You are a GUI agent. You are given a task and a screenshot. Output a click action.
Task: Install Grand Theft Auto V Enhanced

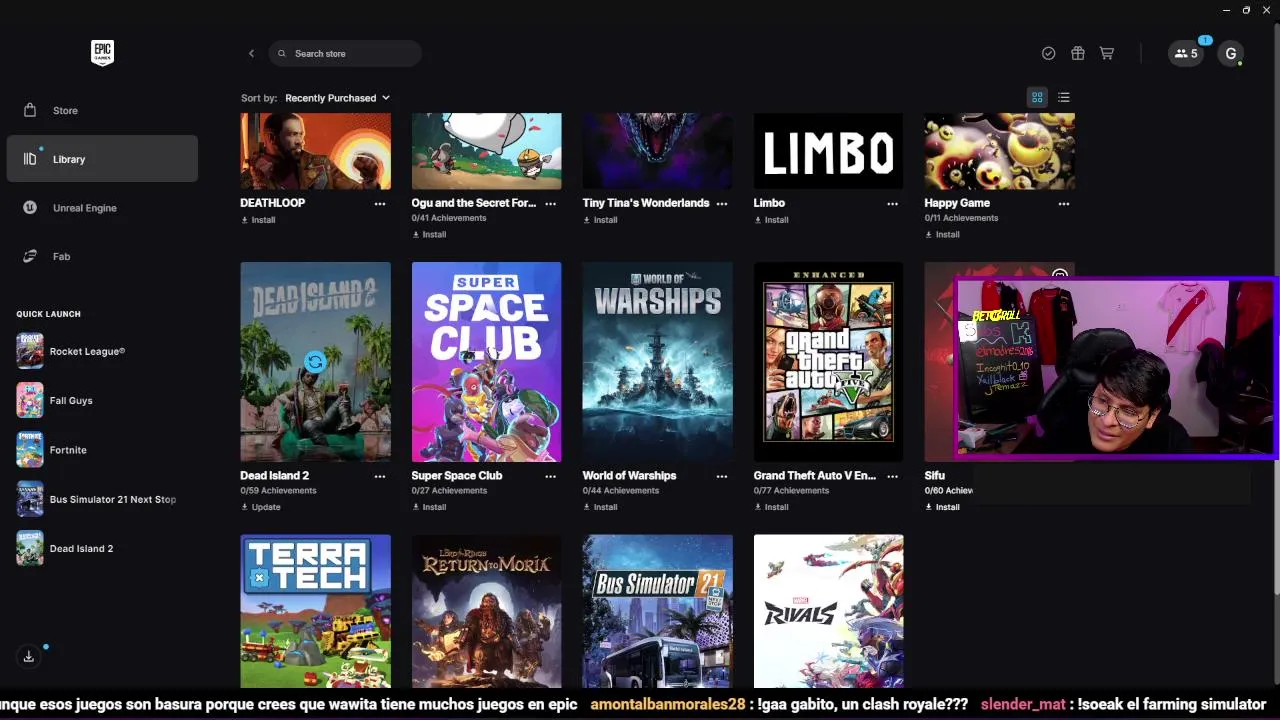[771, 507]
